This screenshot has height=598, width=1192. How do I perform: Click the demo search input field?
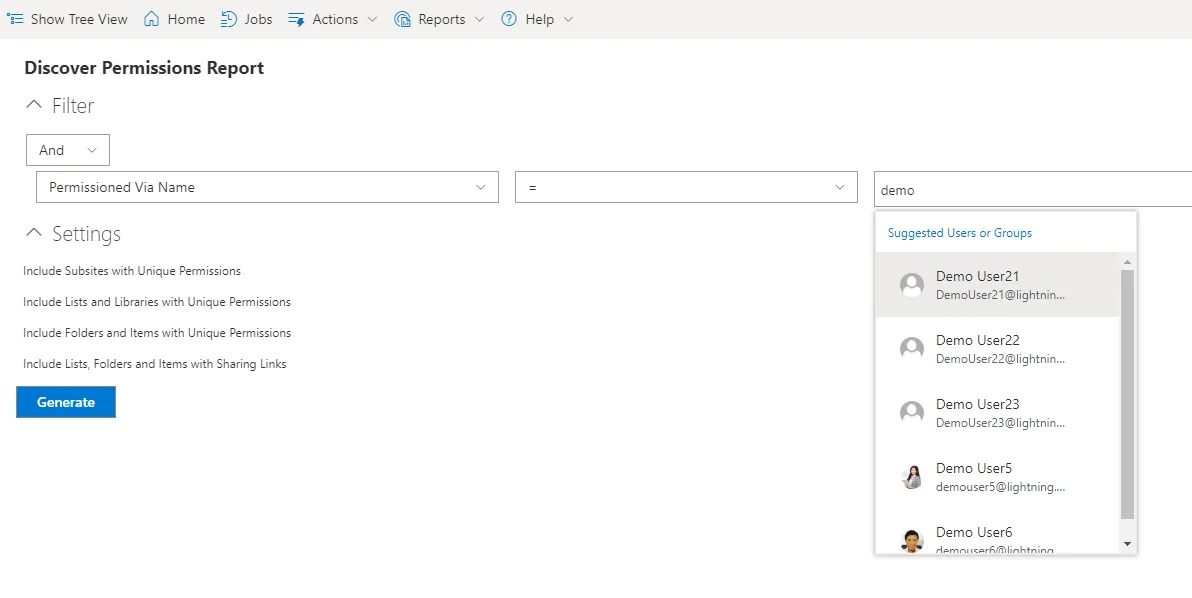tap(1030, 186)
